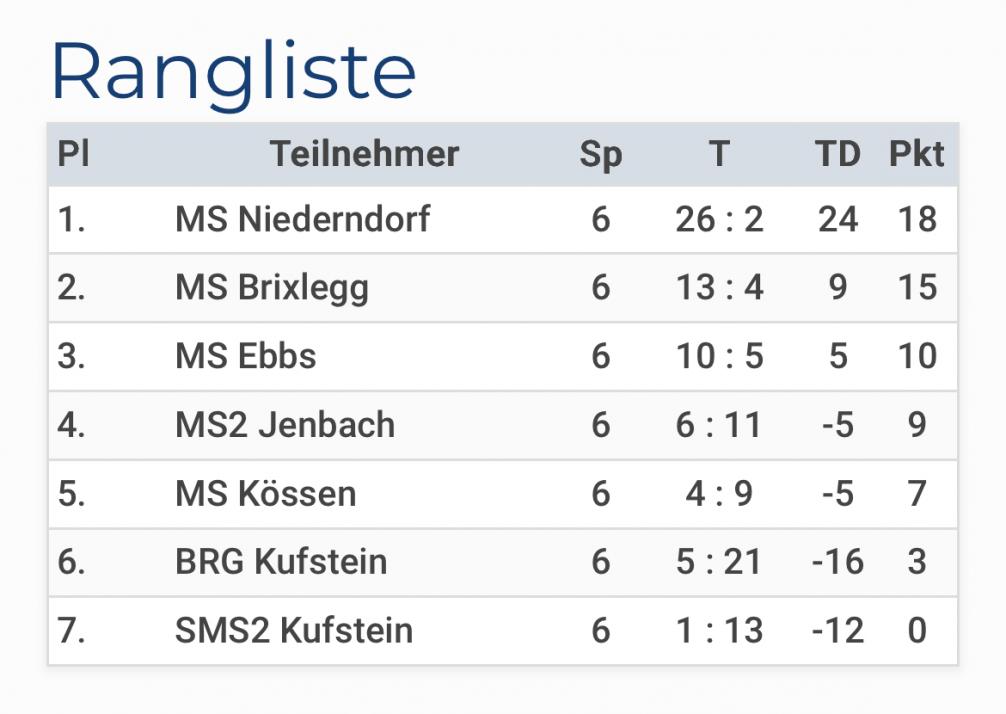The width and height of the screenshot is (1006, 714).
Task: Click the Teilnehmer column header
Action: (364, 154)
